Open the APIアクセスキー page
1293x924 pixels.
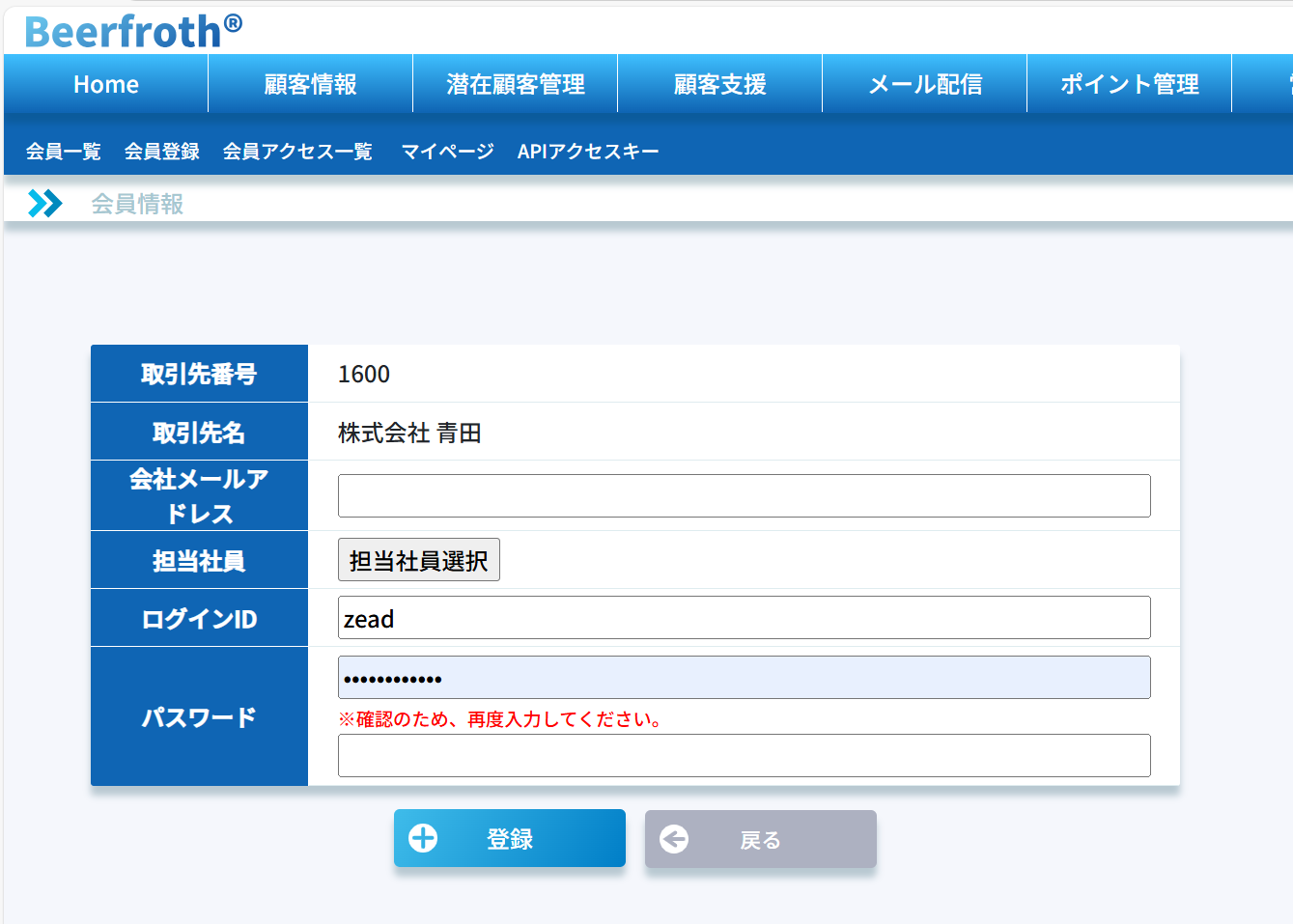pyautogui.click(x=587, y=152)
